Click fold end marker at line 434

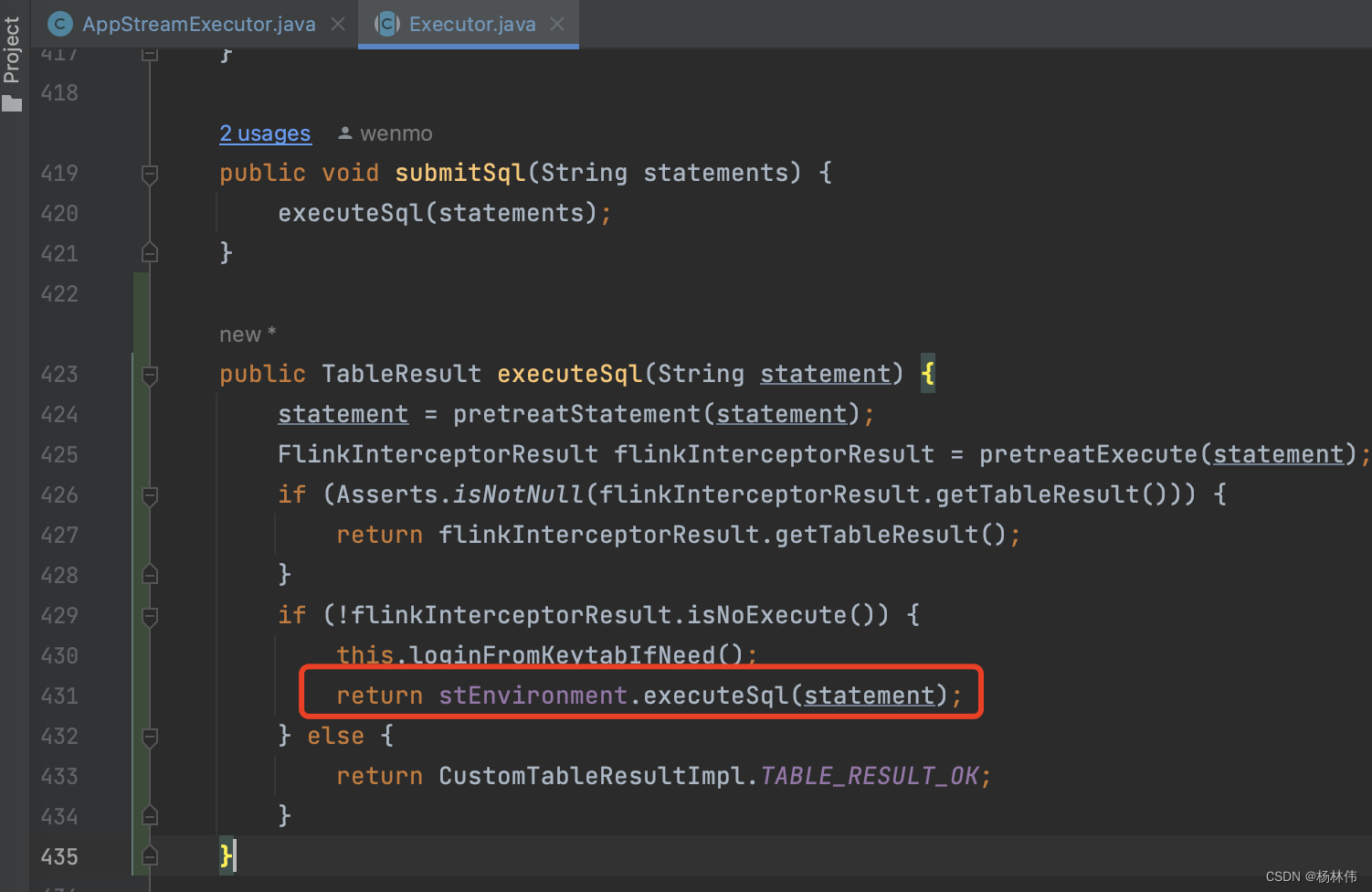pyautogui.click(x=150, y=816)
